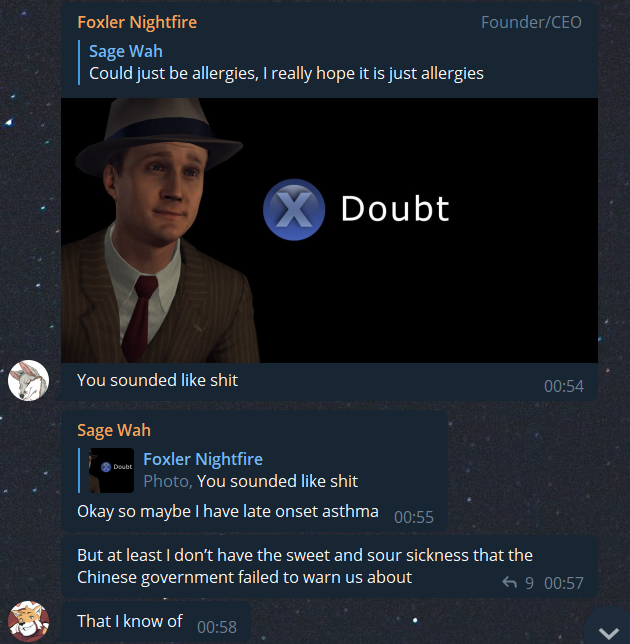Click the small Doubt thumbnail in the quoted reply
The width and height of the screenshot is (630, 644).
(x=112, y=470)
